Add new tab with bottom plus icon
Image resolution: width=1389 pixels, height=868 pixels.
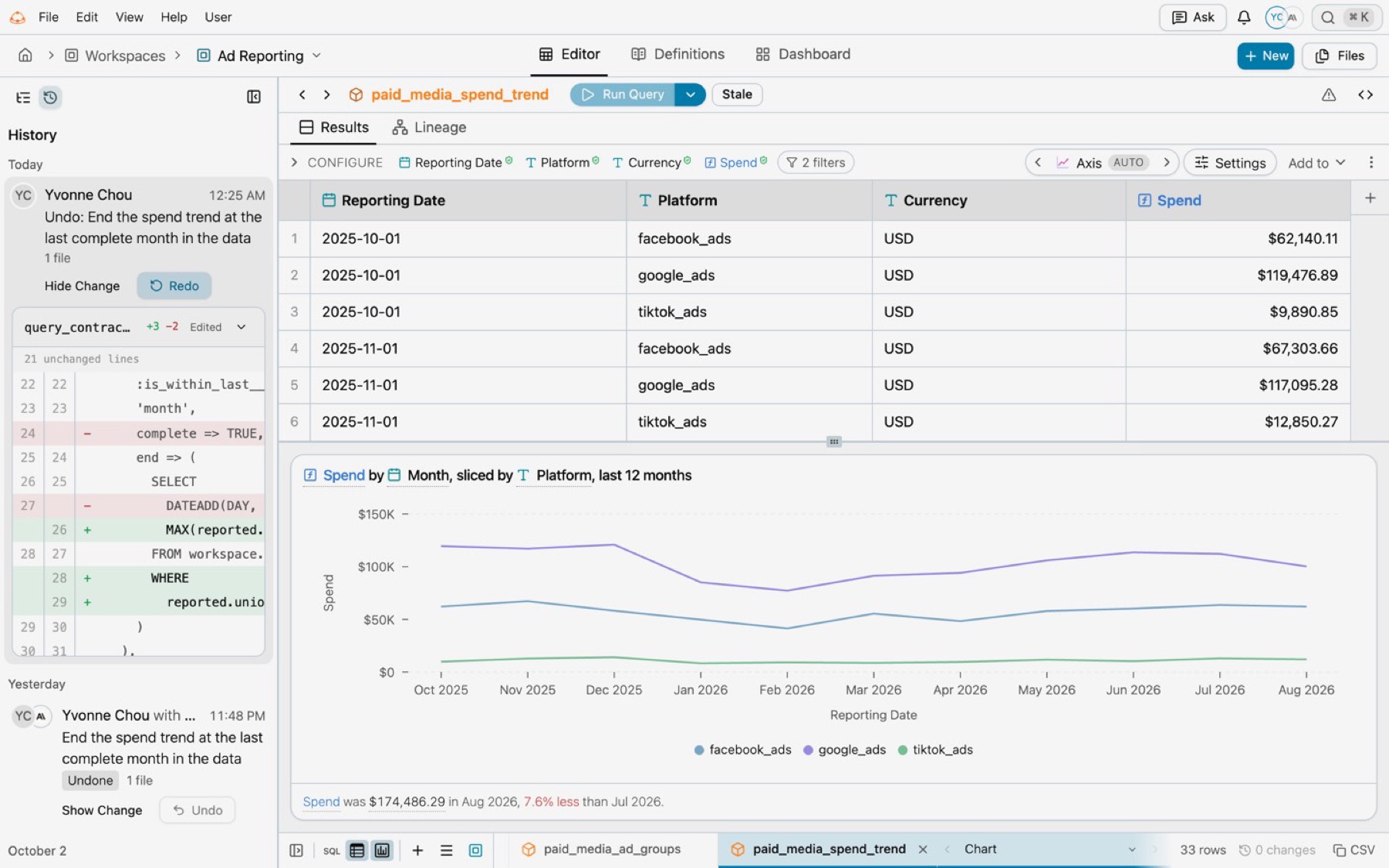pos(417,849)
